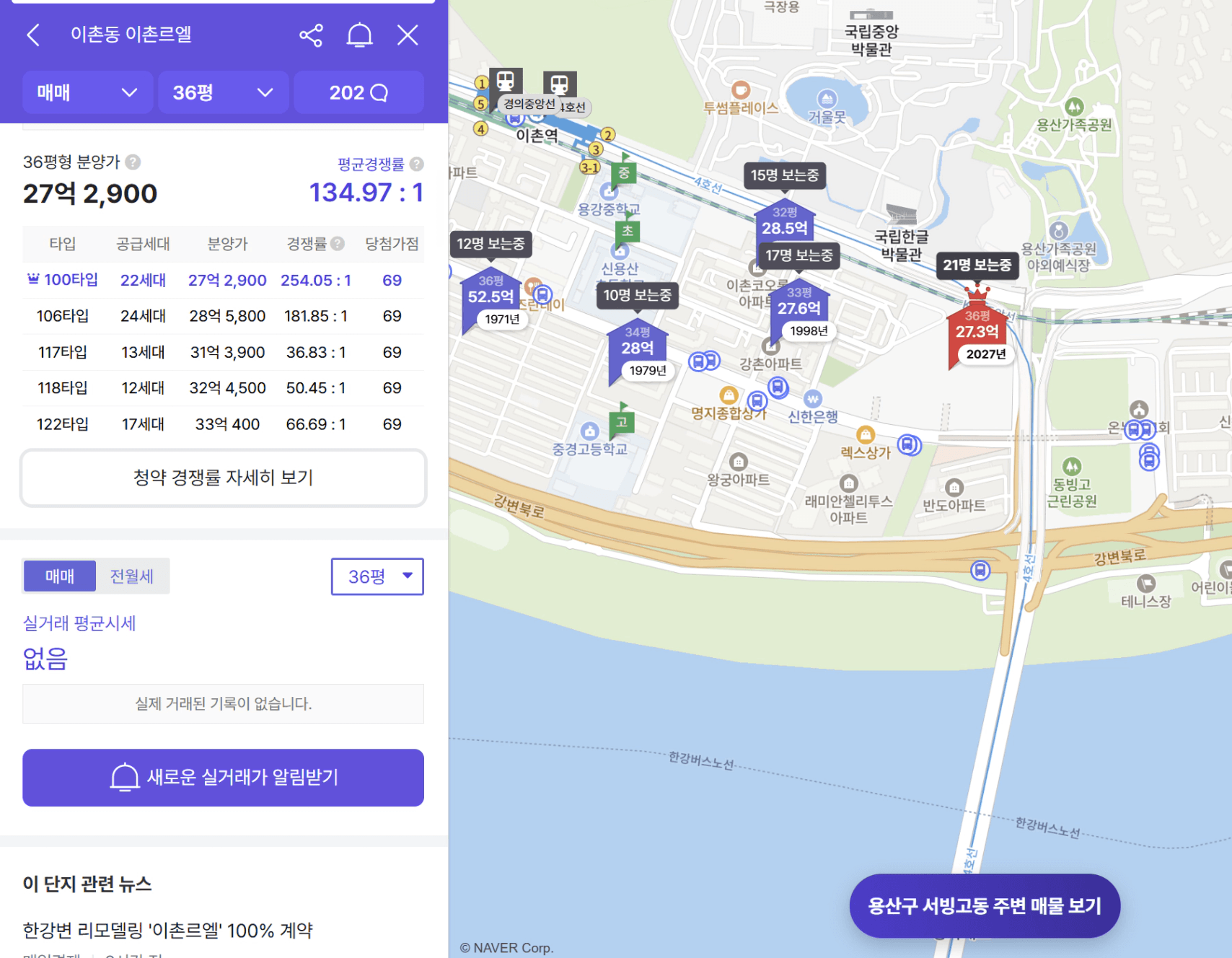Select the 100타입 row
This screenshot has width=1232, height=958.
(x=223, y=280)
